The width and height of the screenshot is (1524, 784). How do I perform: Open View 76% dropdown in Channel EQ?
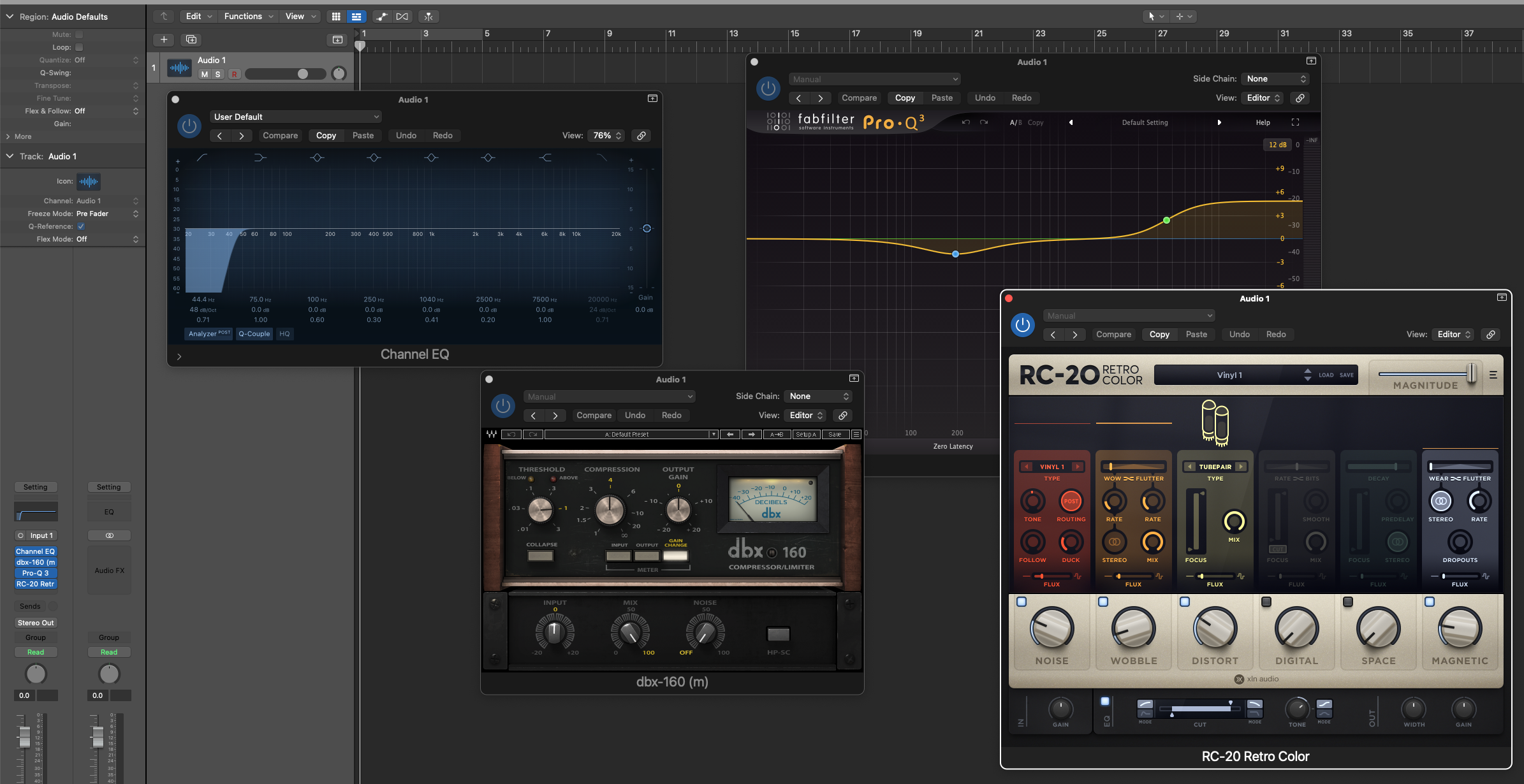click(607, 136)
